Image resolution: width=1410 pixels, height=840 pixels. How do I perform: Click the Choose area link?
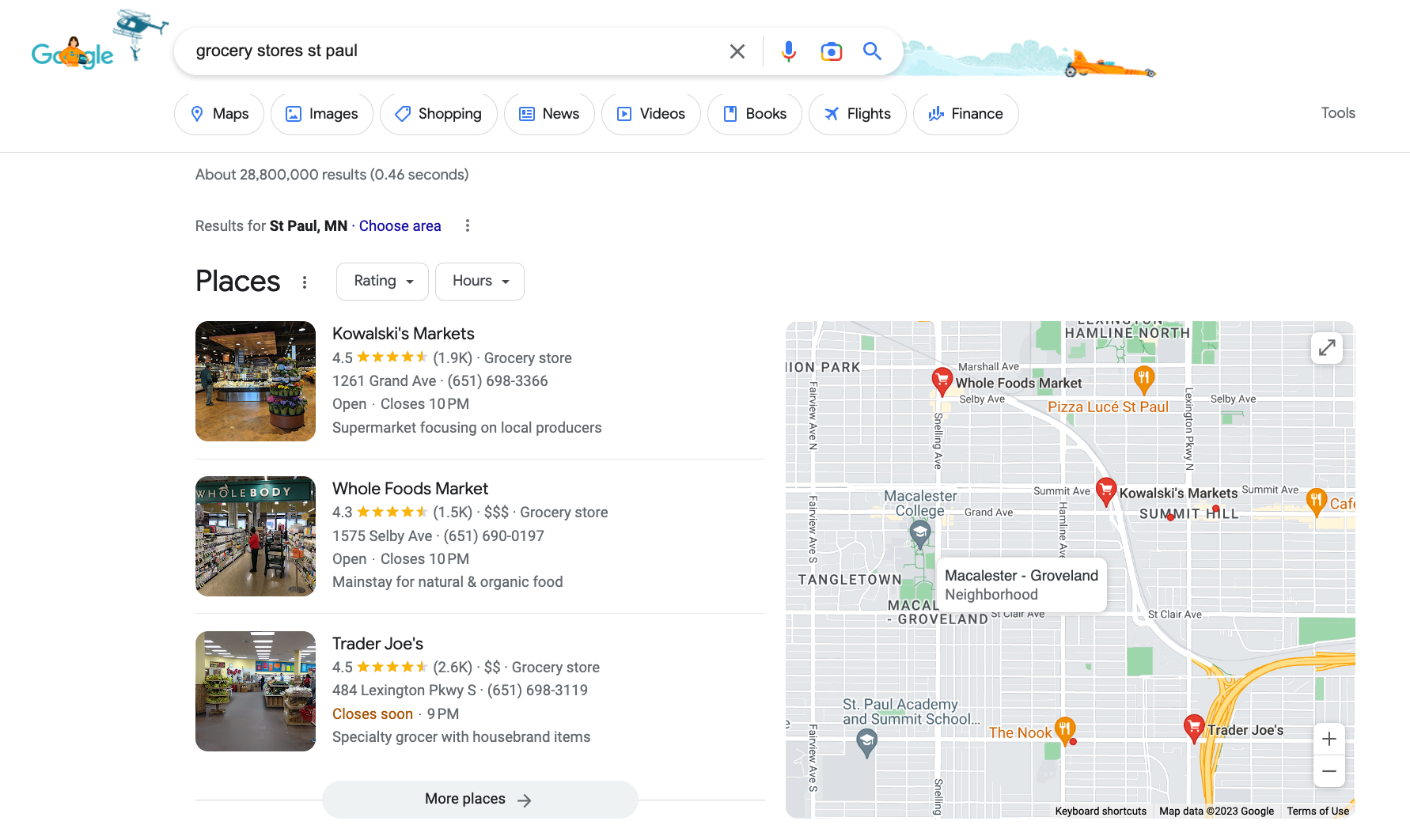pos(400,226)
